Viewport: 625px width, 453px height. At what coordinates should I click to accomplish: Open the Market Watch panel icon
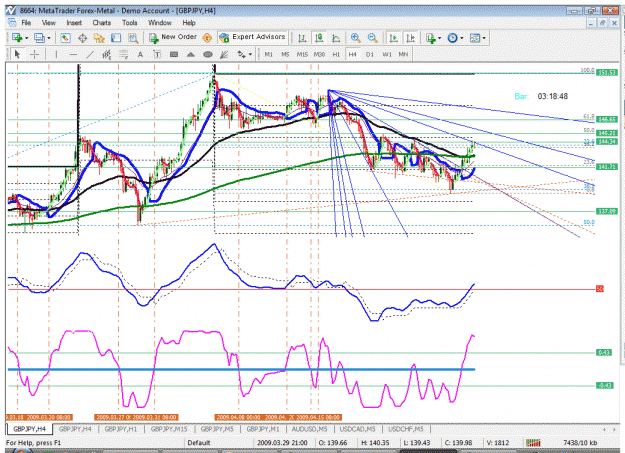pyautogui.click(x=65, y=38)
